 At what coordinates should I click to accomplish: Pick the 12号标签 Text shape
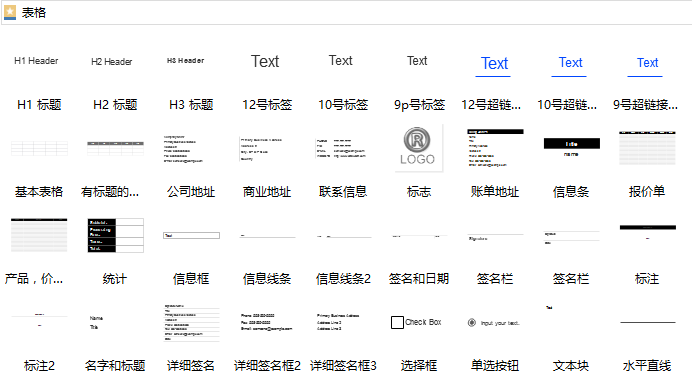coord(265,61)
